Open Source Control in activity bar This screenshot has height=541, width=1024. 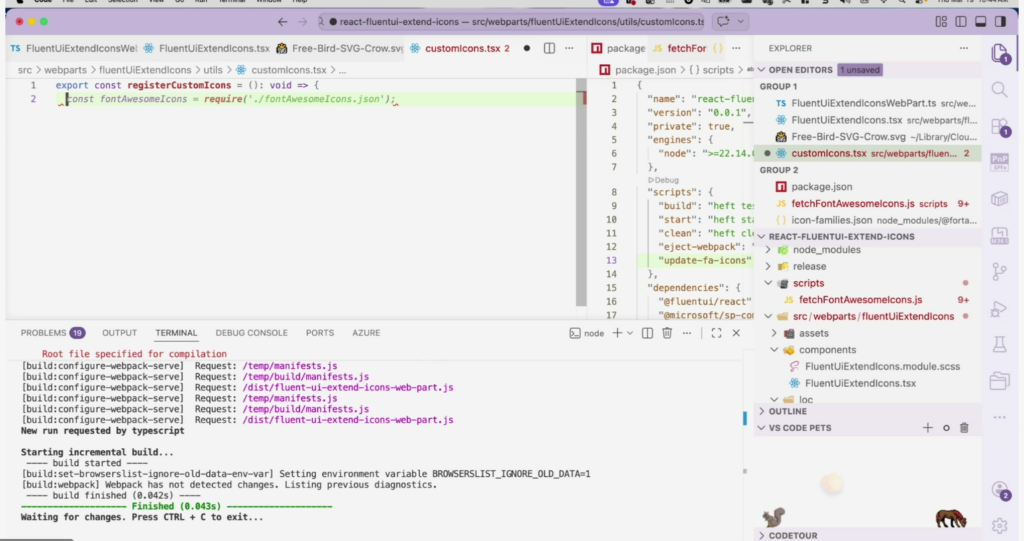coord(999,271)
